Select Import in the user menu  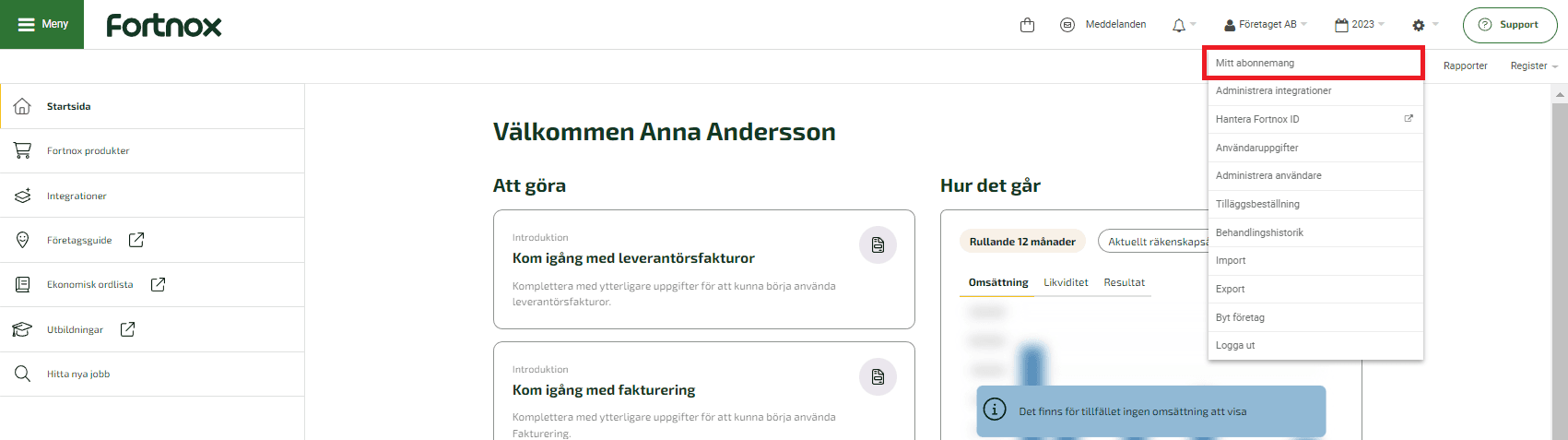[x=1315, y=260]
